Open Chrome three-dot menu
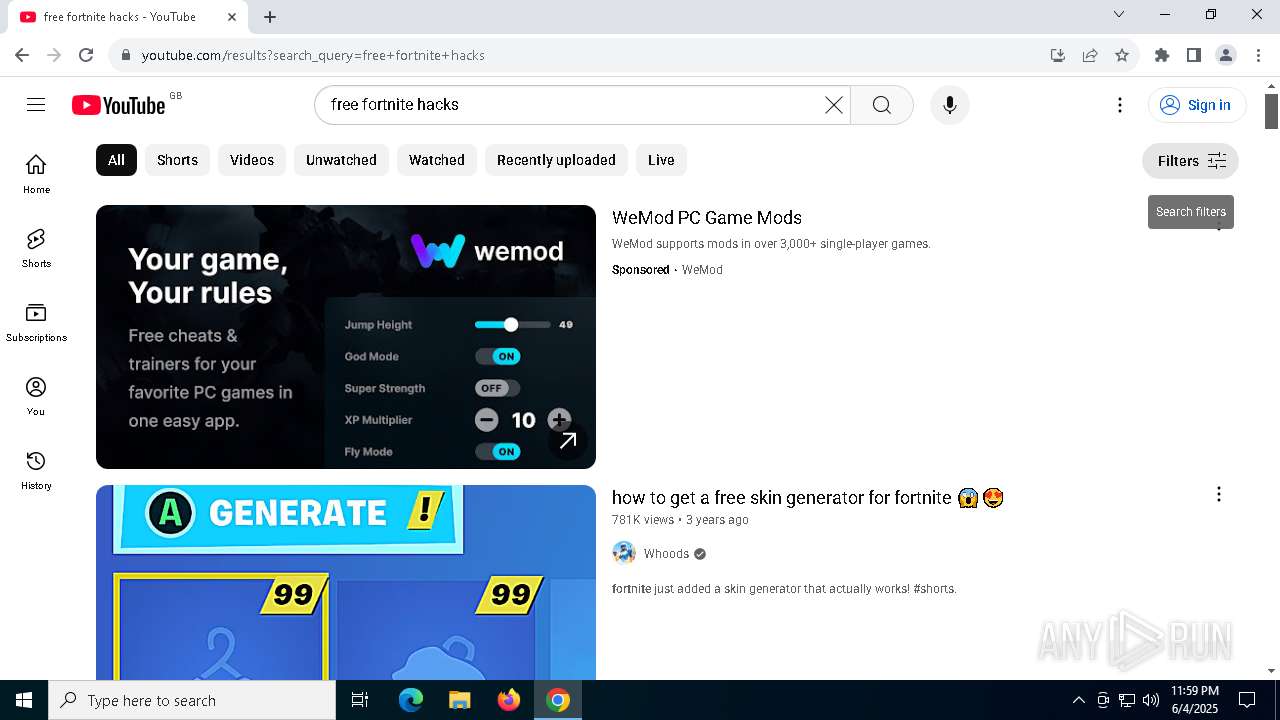 click(1257, 55)
